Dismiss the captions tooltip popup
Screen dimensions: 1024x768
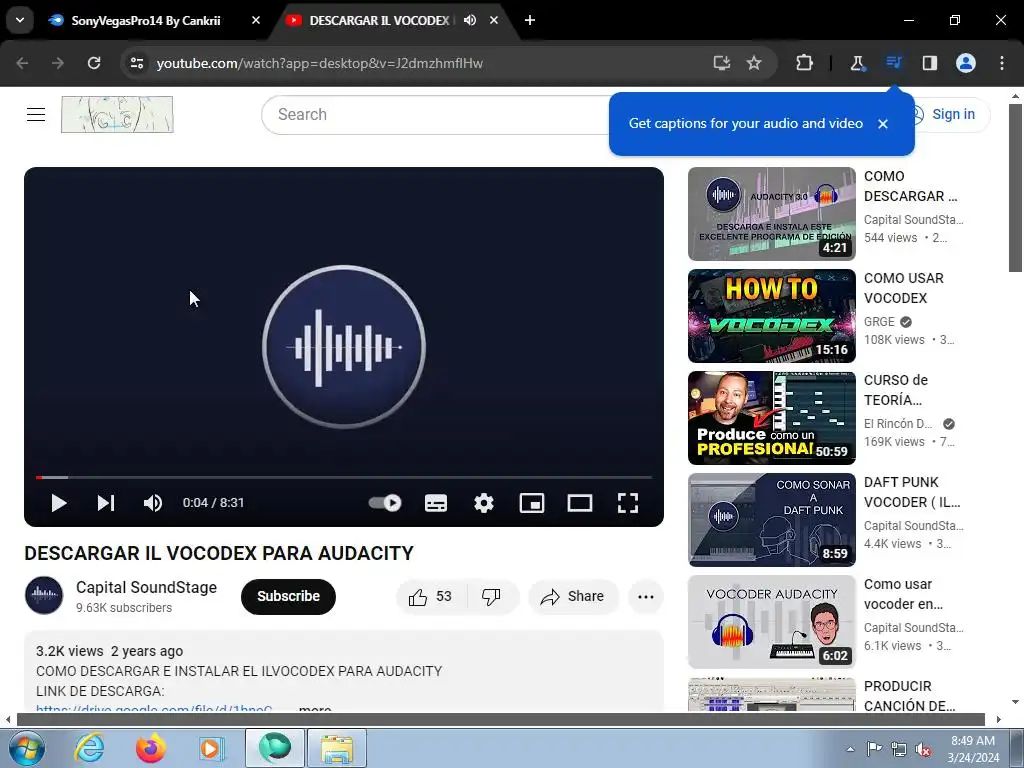[x=883, y=124]
